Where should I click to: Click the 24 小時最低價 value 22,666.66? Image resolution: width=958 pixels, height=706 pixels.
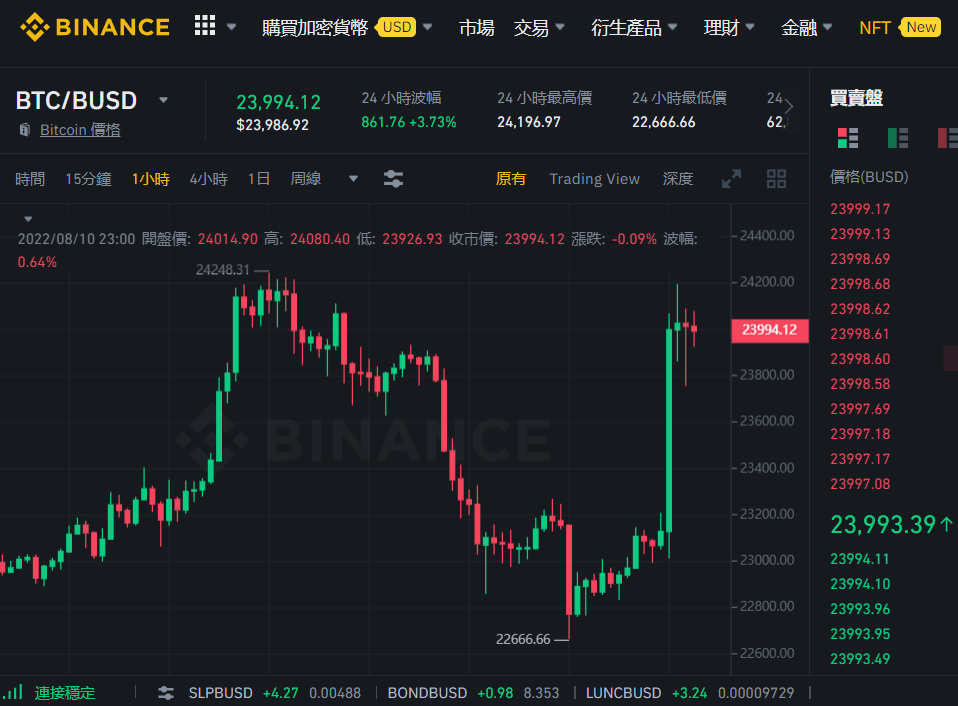point(664,122)
